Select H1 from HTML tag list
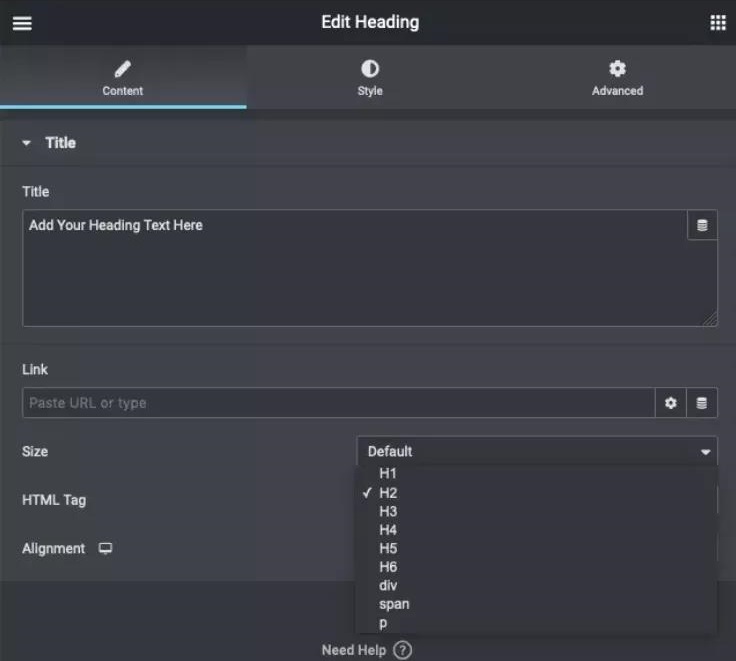 click(388, 473)
